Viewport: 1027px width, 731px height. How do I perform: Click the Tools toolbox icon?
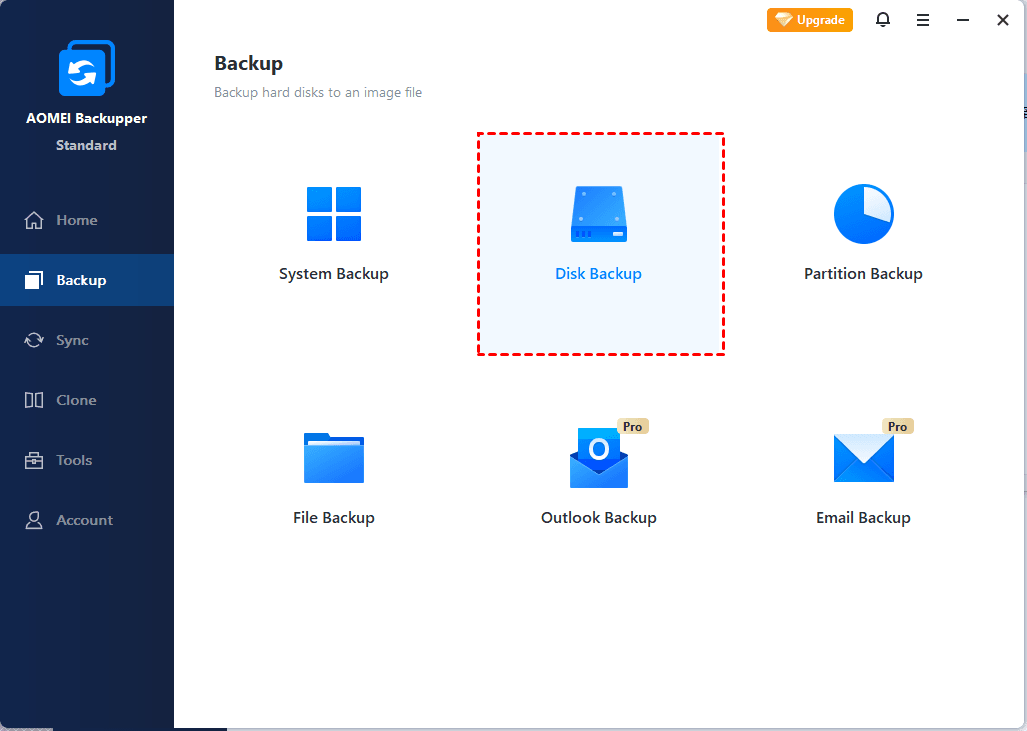click(34, 460)
